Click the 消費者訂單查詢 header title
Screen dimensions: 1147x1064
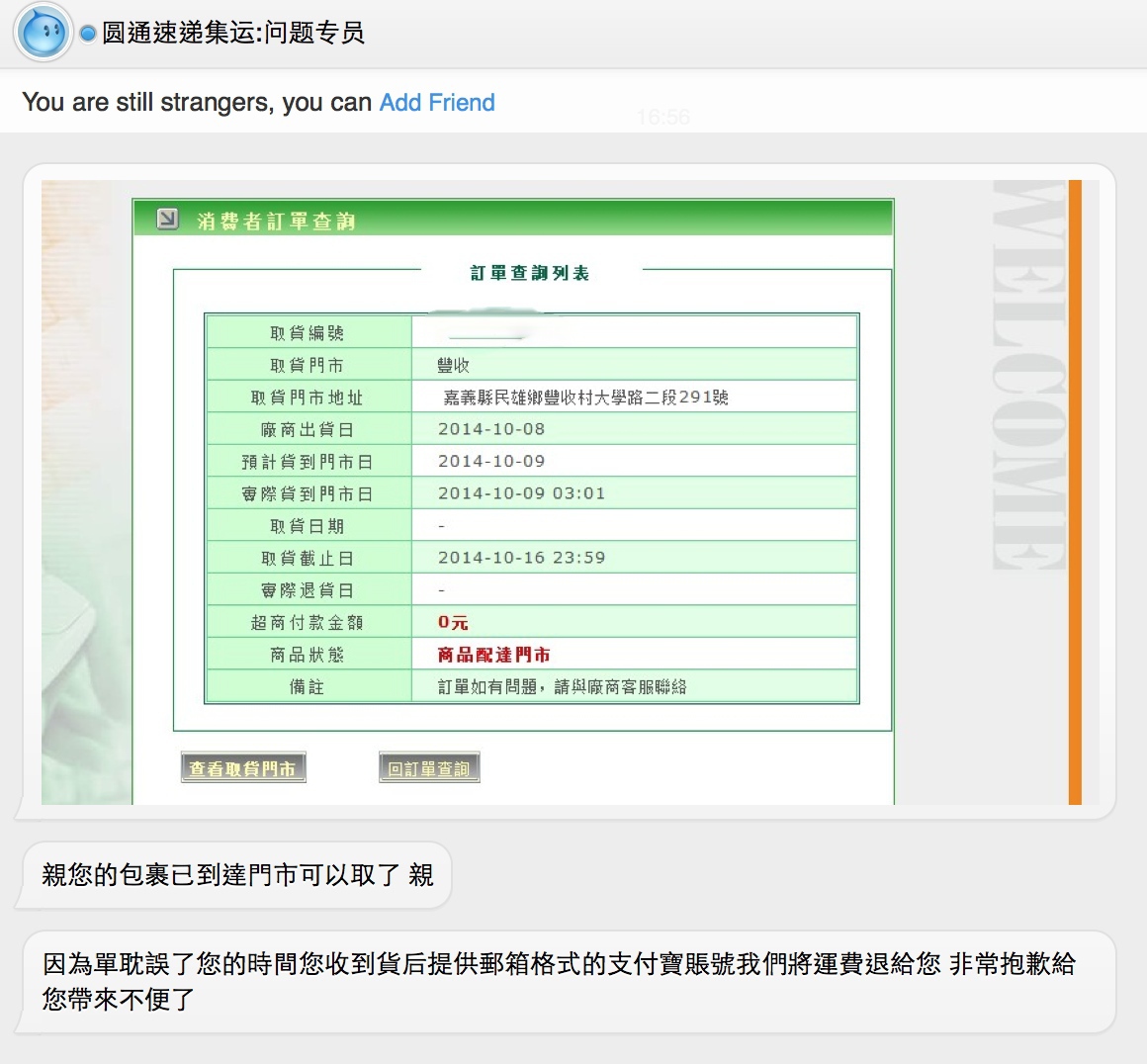[x=276, y=221]
